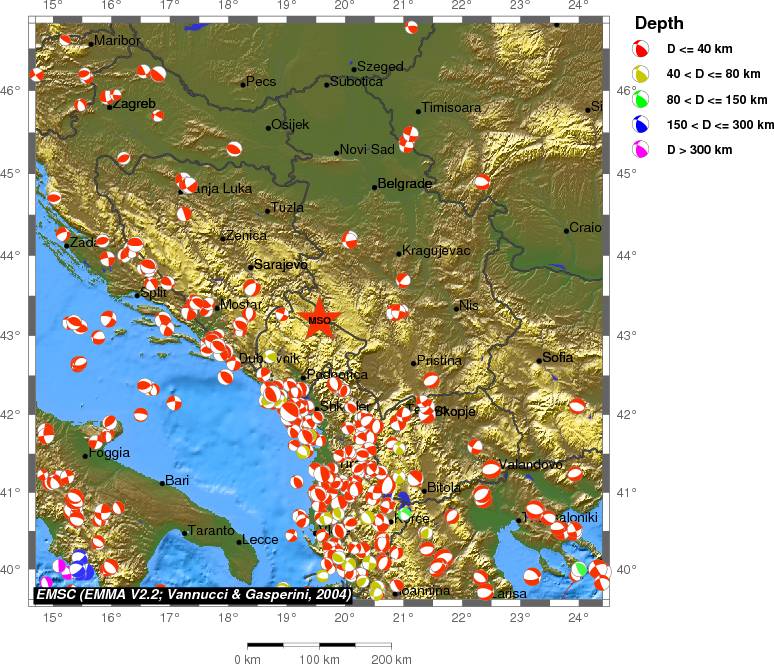Click the beachball east of Belgrade
Image resolution: width=774 pixels, height=664 pixels.
[x=482, y=182]
